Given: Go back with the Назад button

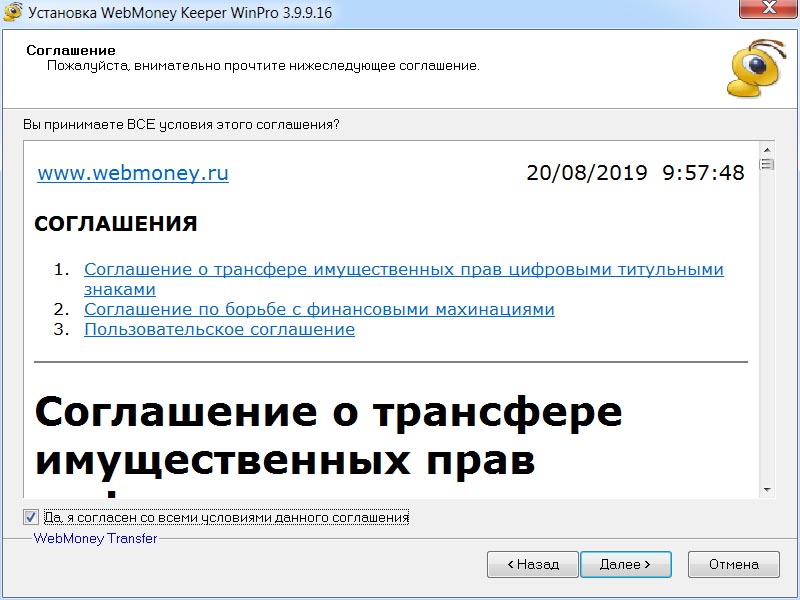Looking at the screenshot, I should [x=533, y=564].
